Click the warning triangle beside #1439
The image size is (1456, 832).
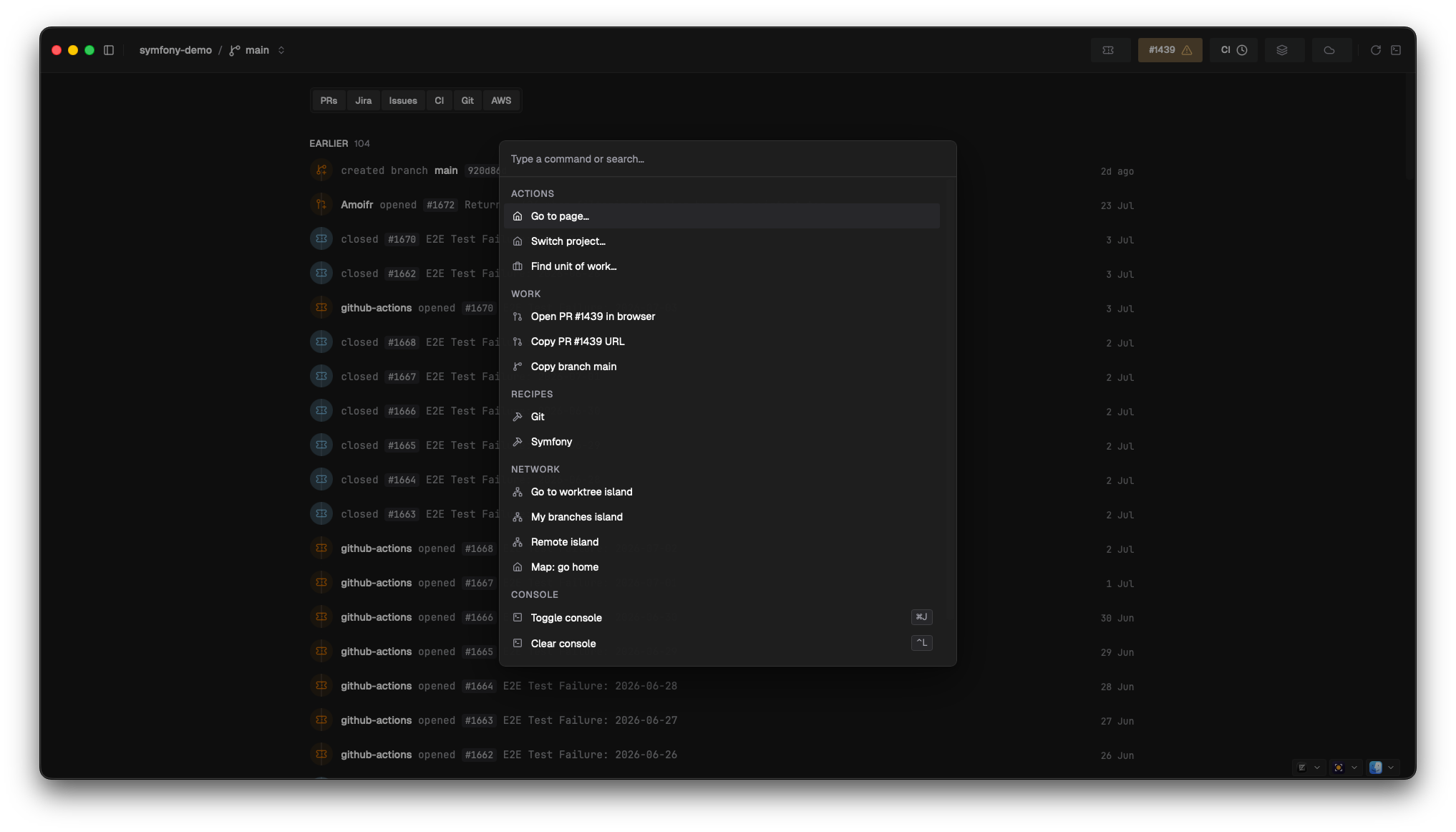(x=1187, y=50)
